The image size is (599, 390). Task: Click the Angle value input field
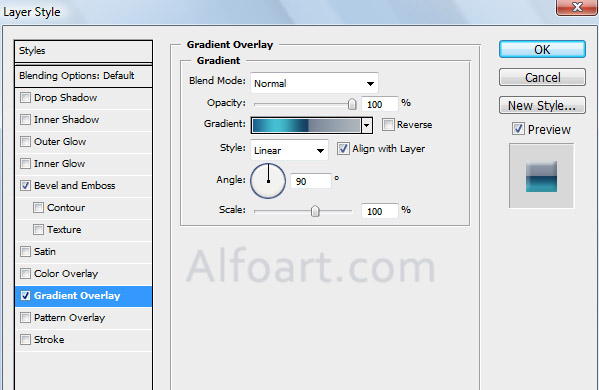coord(311,181)
